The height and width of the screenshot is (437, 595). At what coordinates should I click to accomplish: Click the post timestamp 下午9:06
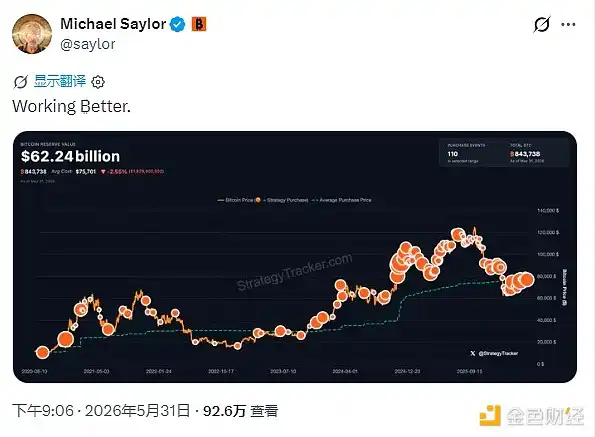point(43,411)
